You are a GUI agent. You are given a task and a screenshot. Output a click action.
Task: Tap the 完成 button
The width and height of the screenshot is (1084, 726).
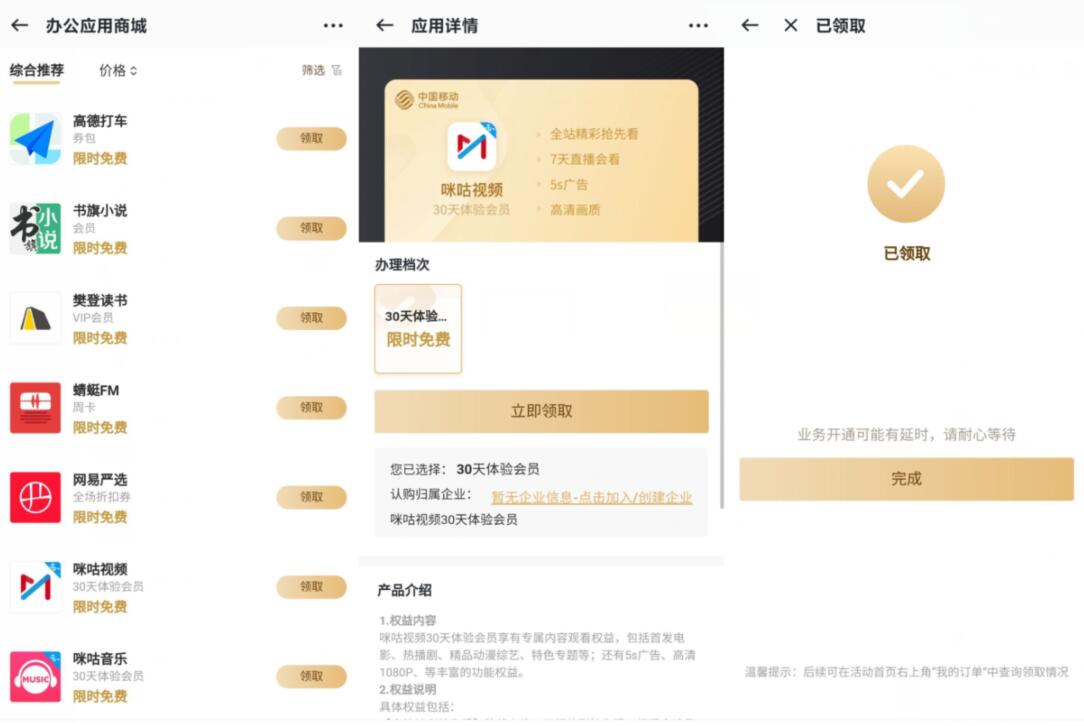(x=906, y=478)
